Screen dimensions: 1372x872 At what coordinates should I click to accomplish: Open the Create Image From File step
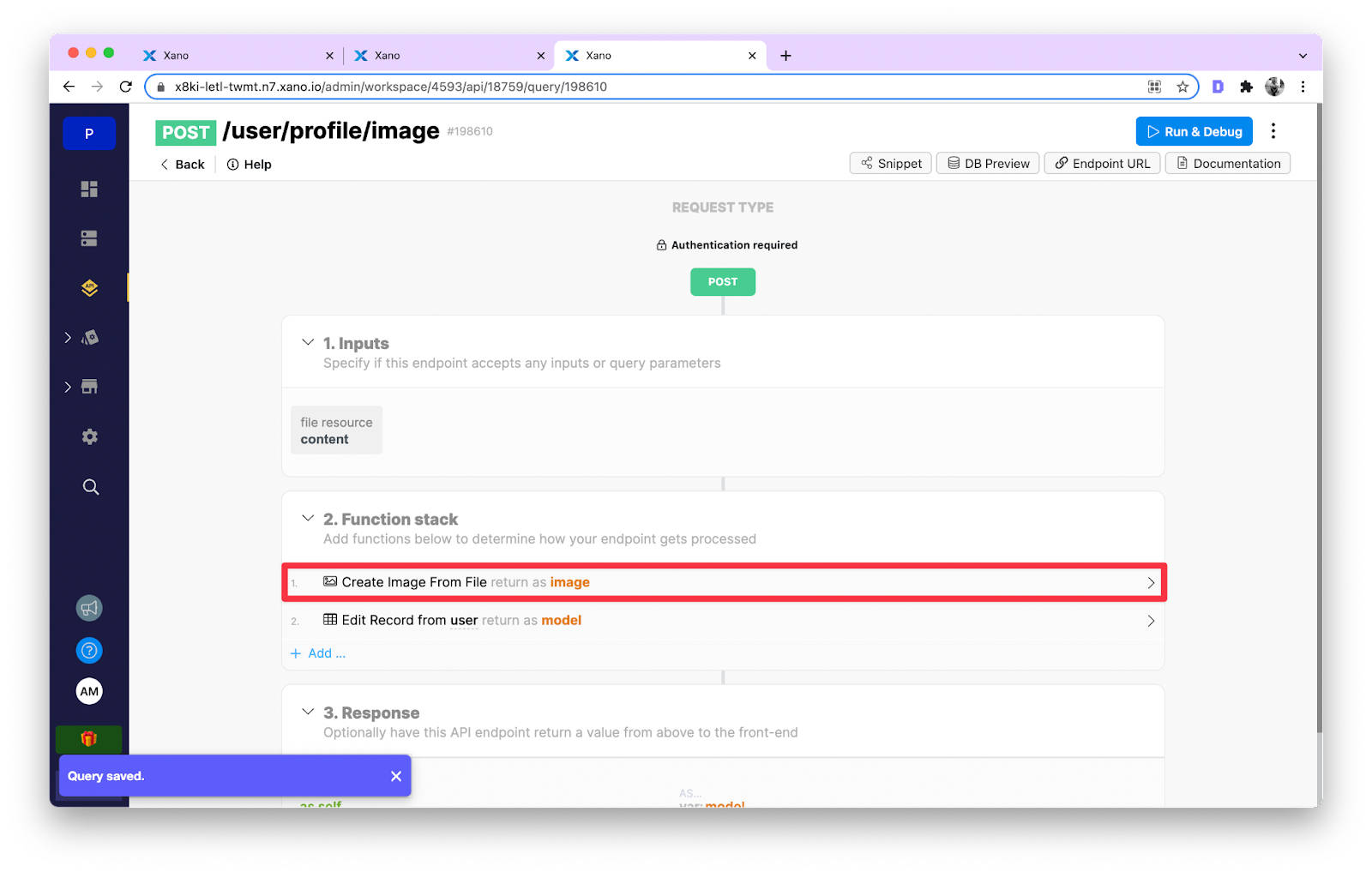pos(723,582)
